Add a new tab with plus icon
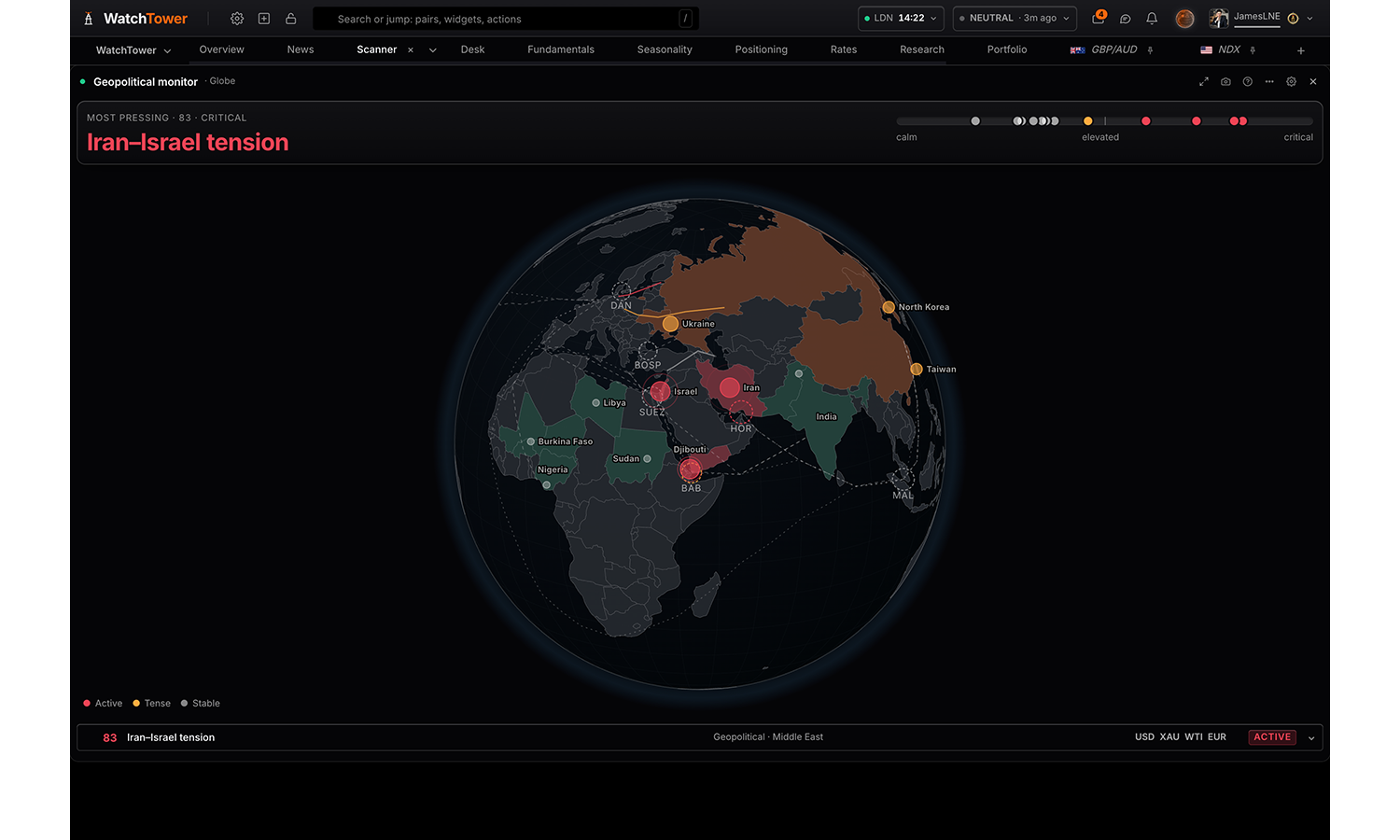The image size is (1400, 840). [1301, 50]
